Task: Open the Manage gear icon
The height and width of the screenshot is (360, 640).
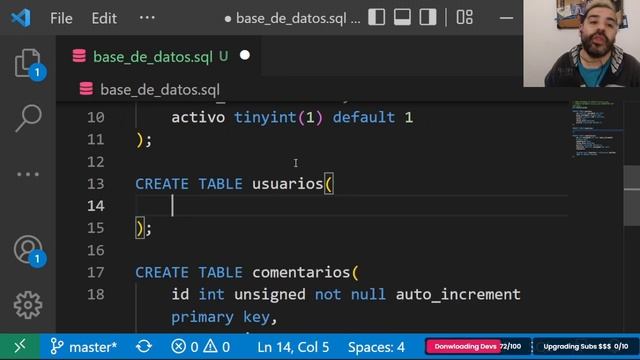Action: click(x=28, y=304)
